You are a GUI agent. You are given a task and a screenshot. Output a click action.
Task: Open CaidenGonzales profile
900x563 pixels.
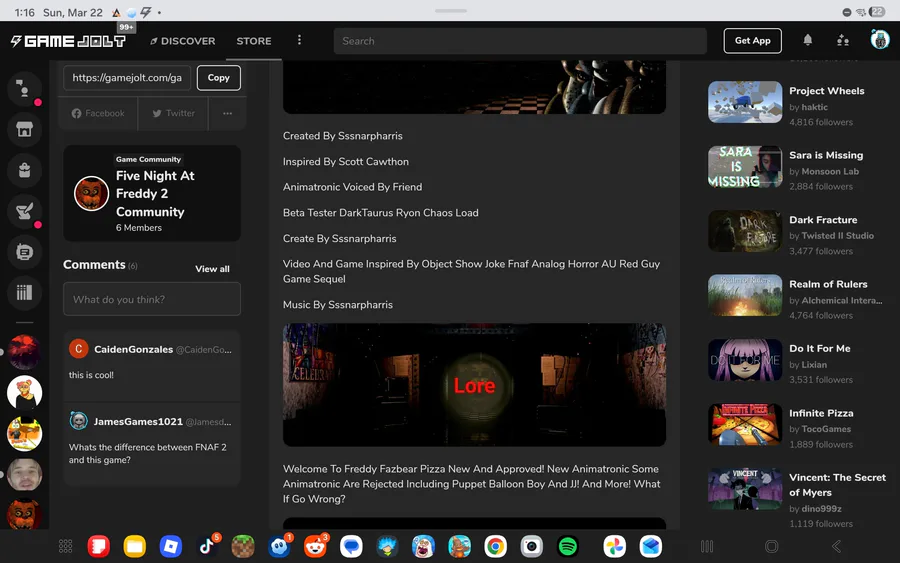[x=133, y=350]
